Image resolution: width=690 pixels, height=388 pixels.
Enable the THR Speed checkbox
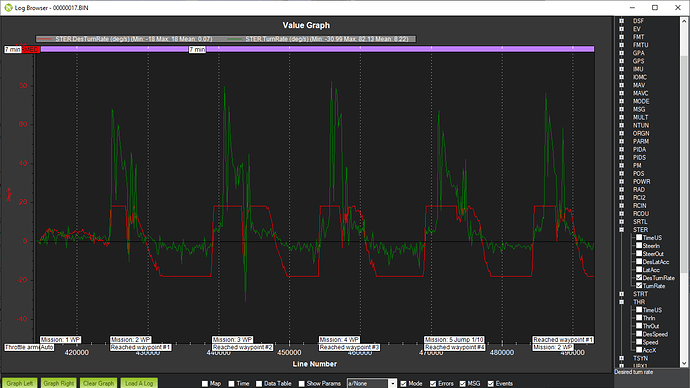click(x=639, y=342)
